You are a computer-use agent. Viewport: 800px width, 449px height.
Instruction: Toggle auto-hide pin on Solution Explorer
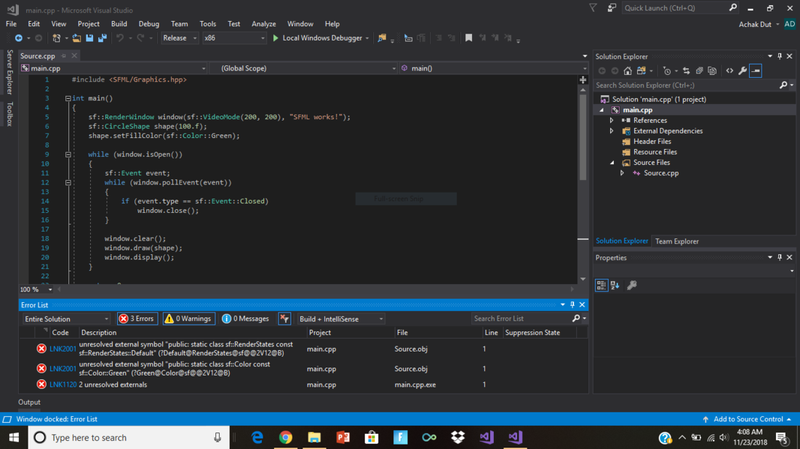[x=780, y=56]
